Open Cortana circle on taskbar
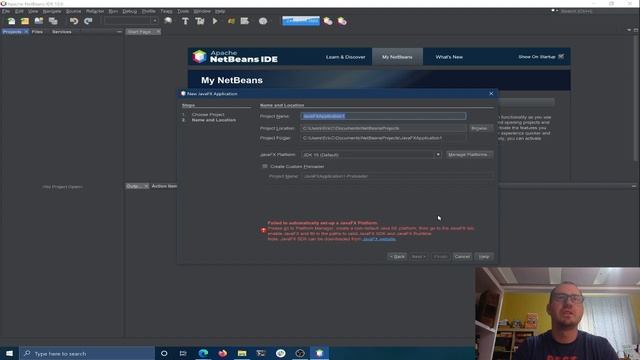The image size is (640, 360). pyautogui.click(x=164, y=353)
